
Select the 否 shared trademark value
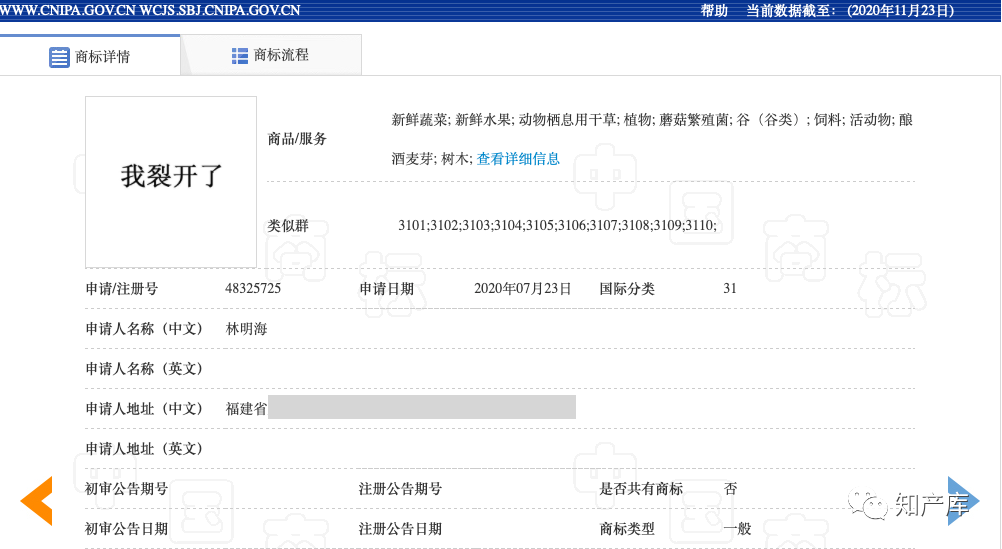click(x=730, y=489)
